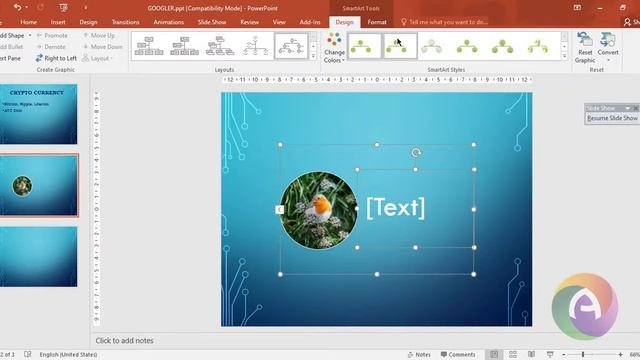Screen dimensions: 640x360
Task: Open Ribbon Display Options icon
Action: [x=577, y=8]
